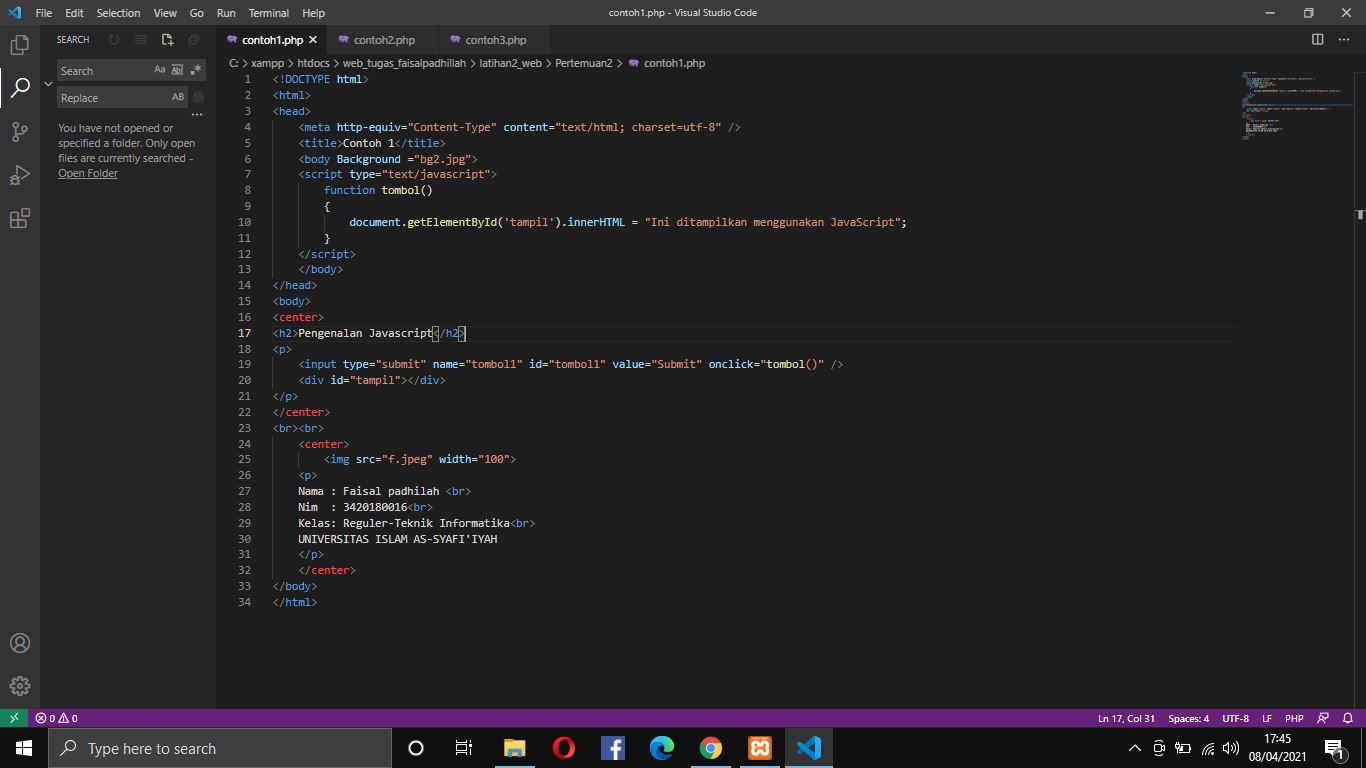Select the Search icon in activity bar

click(x=20, y=88)
